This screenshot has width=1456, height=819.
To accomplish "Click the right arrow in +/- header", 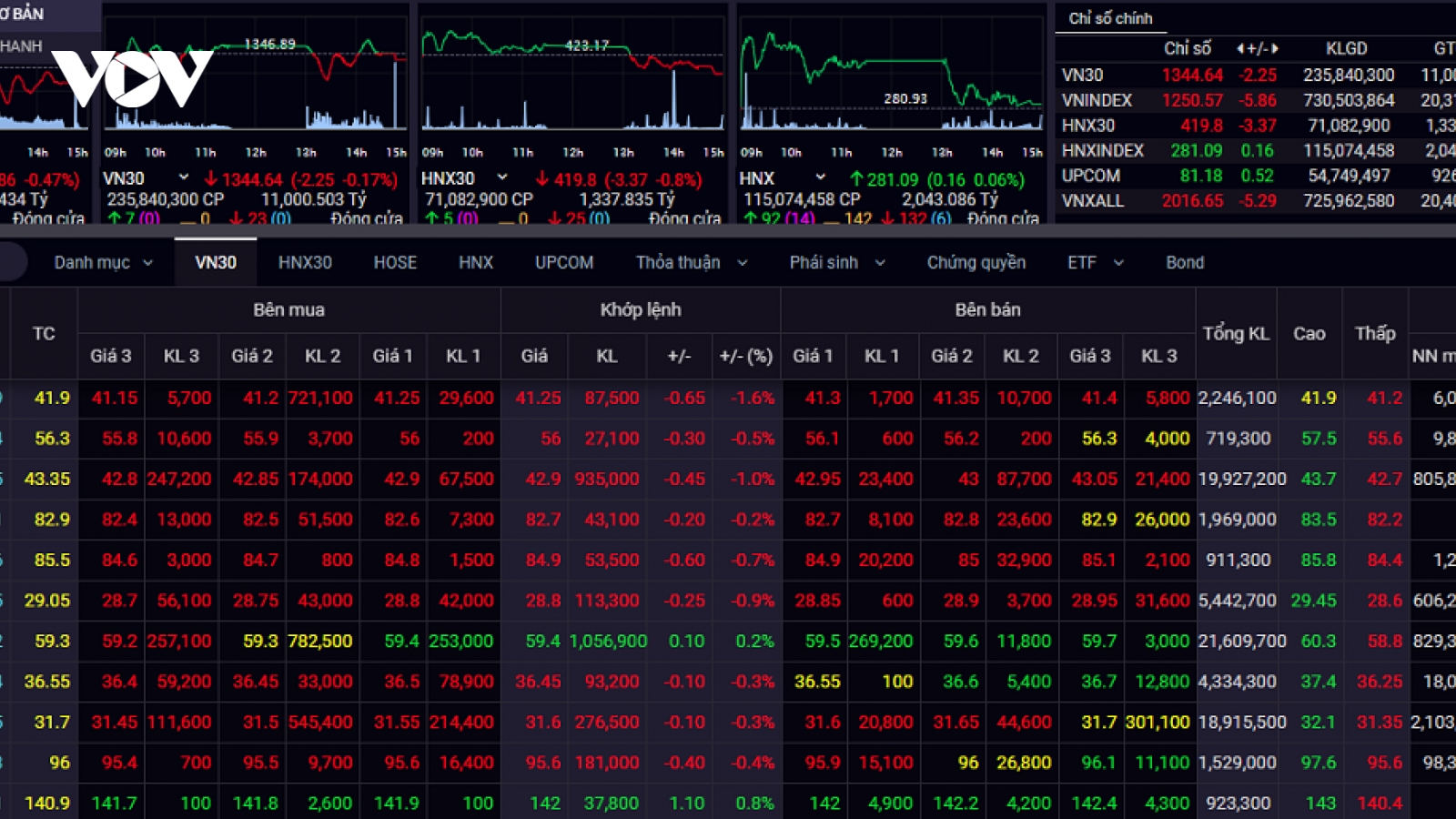I will [x=1275, y=48].
